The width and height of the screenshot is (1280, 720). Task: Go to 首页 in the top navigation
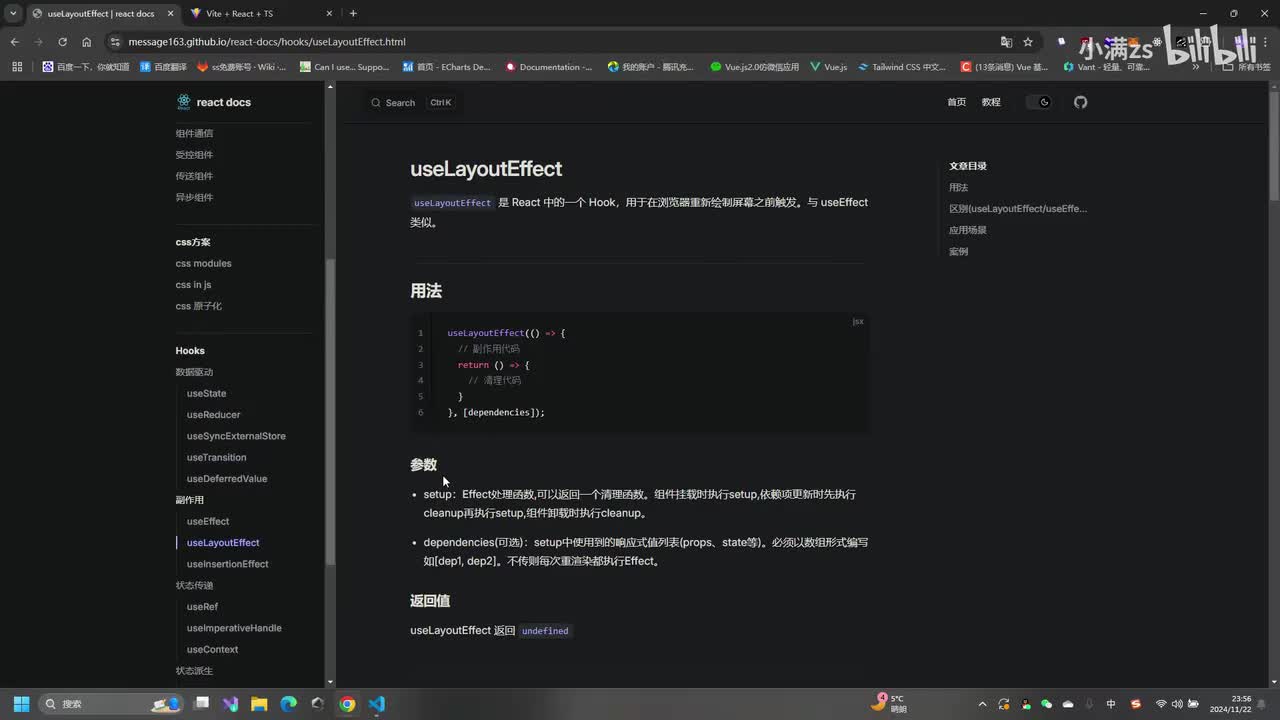tap(957, 102)
